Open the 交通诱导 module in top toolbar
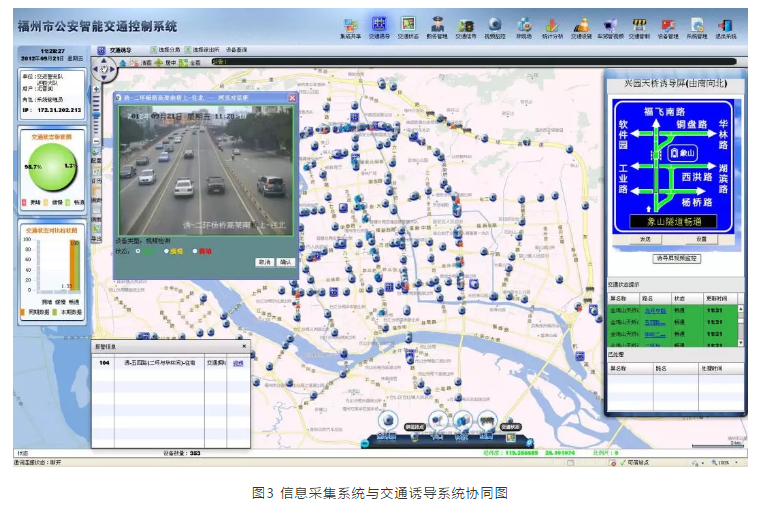The width and height of the screenshot is (768, 514). [378, 24]
